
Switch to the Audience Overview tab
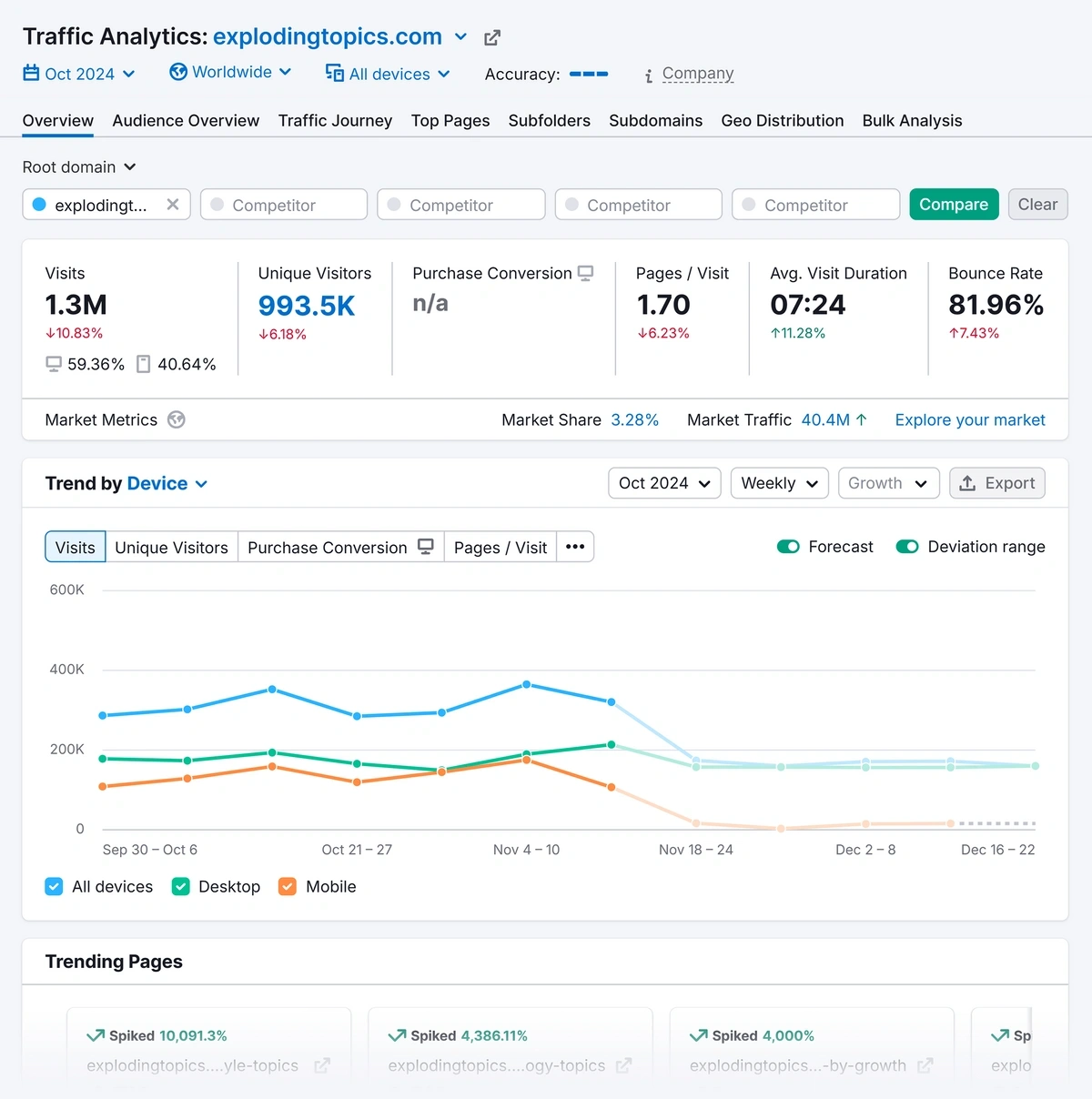pyautogui.click(x=186, y=120)
